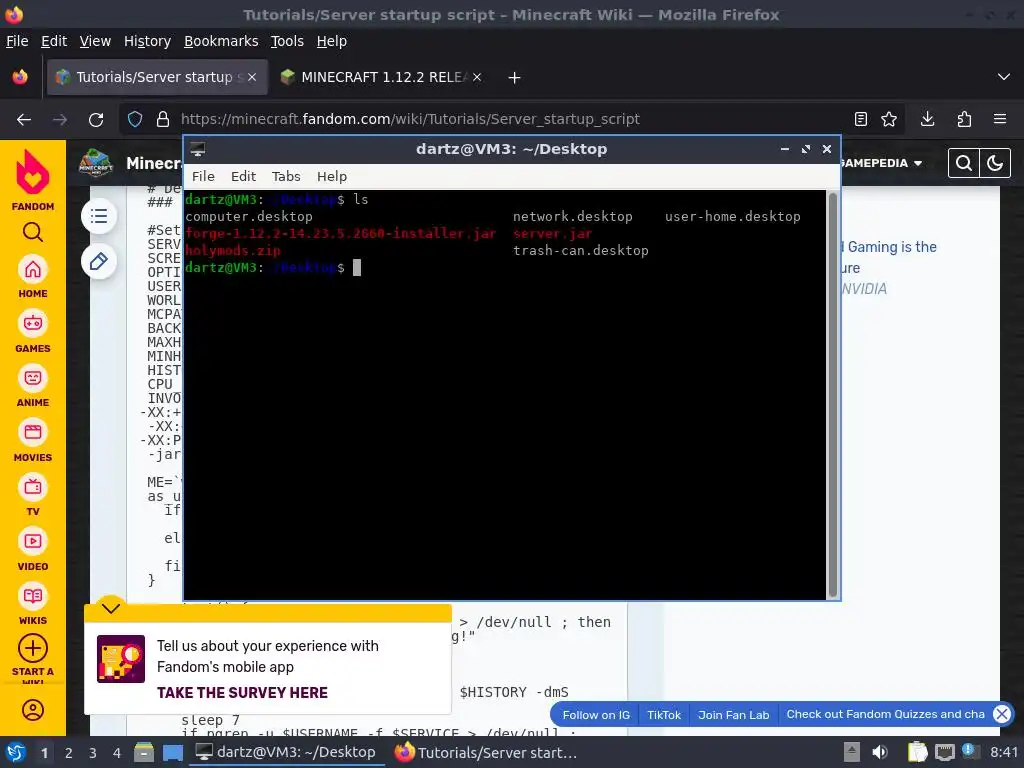Open Fandom Anime section
Image resolution: width=1024 pixels, height=768 pixels.
pos(33,387)
